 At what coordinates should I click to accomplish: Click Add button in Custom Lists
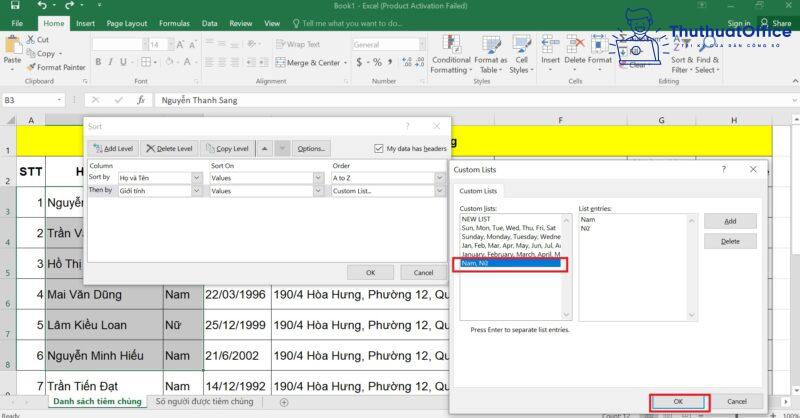point(730,221)
